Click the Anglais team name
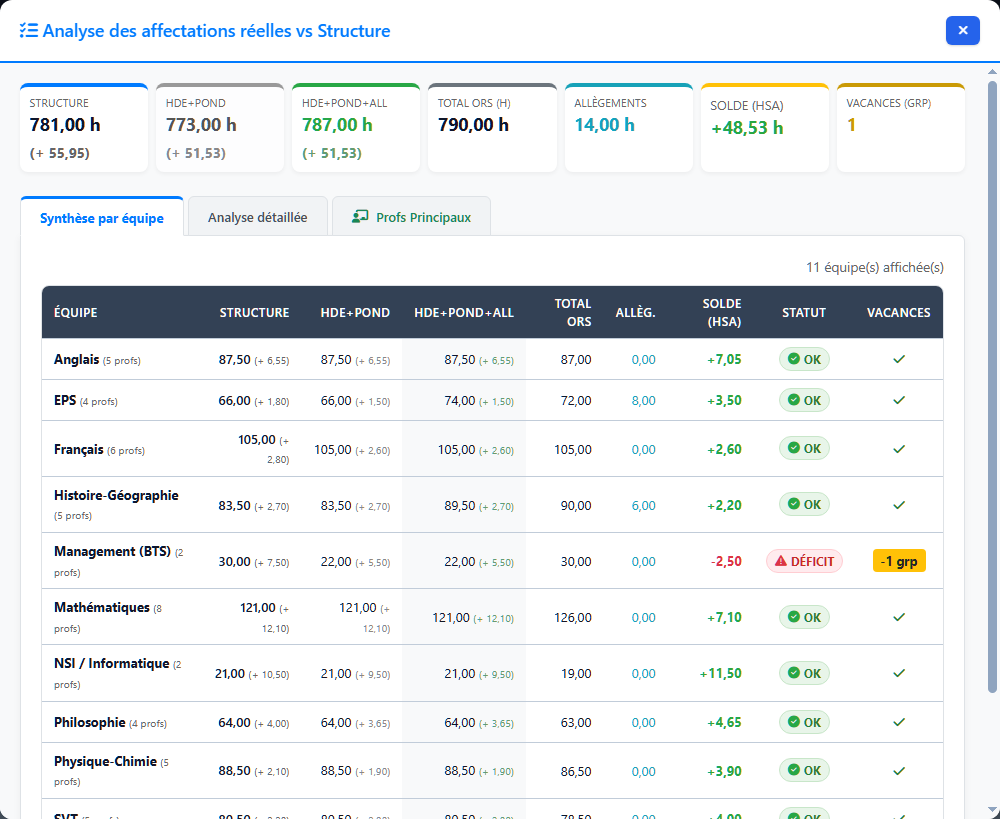1000x819 pixels. 77,359
